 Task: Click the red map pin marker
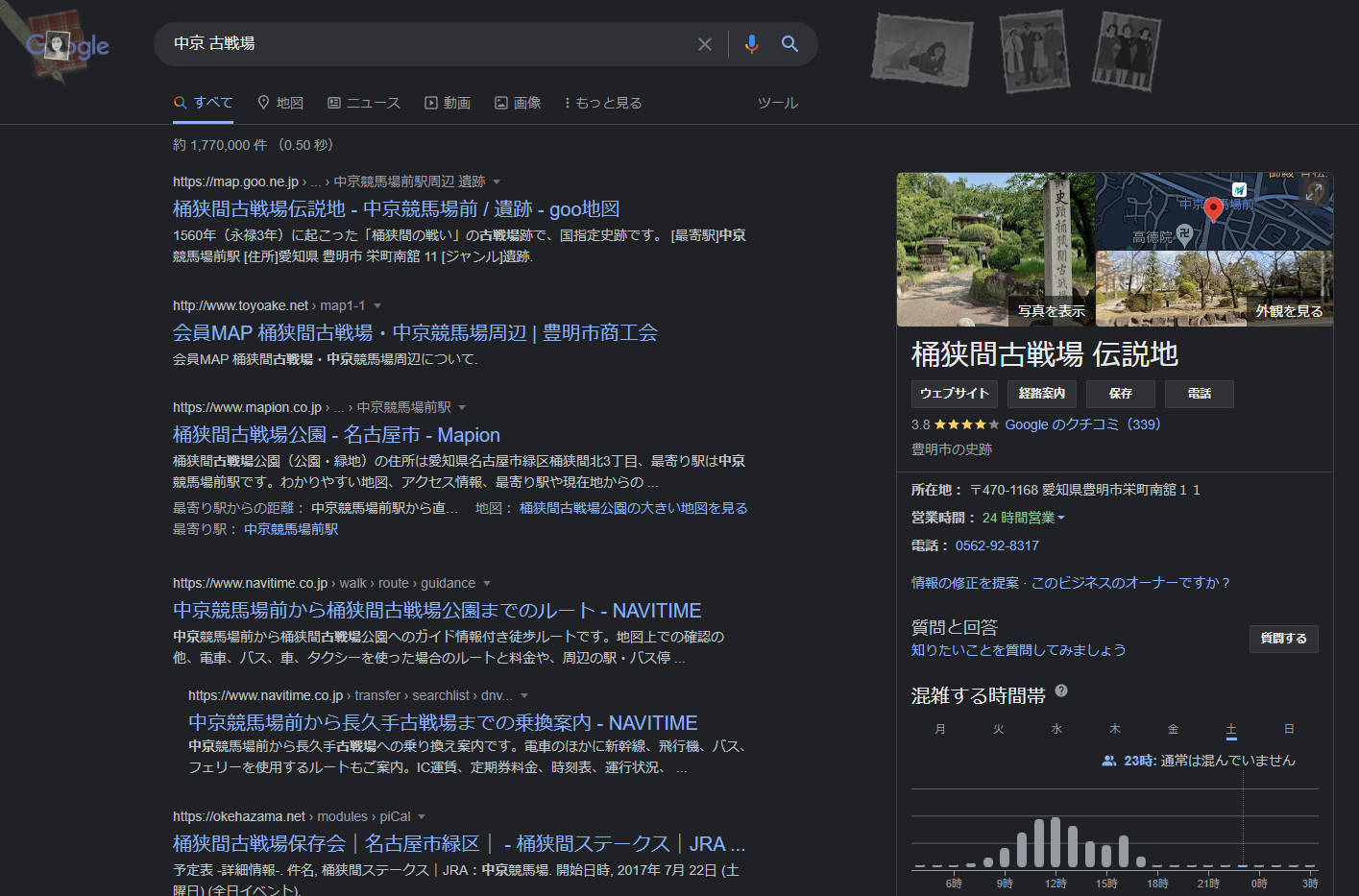click(1213, 208)
